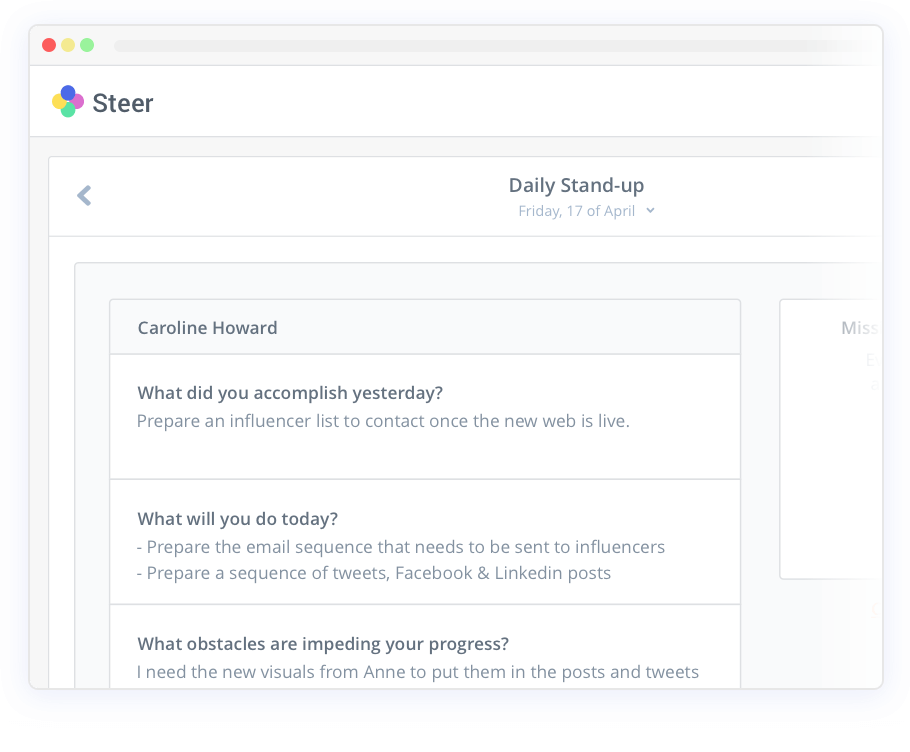Open the Friday, 17 of April date dropdown
Screen dimensions: 910x752
pos(586,211)
